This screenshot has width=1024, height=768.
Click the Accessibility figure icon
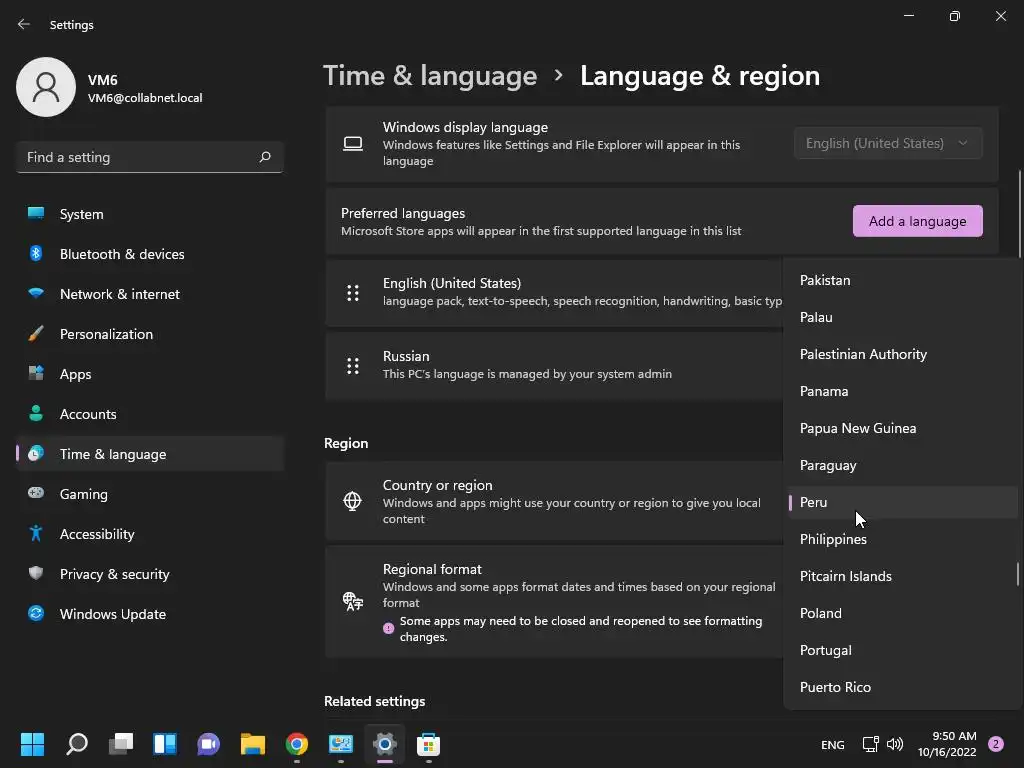36,533
